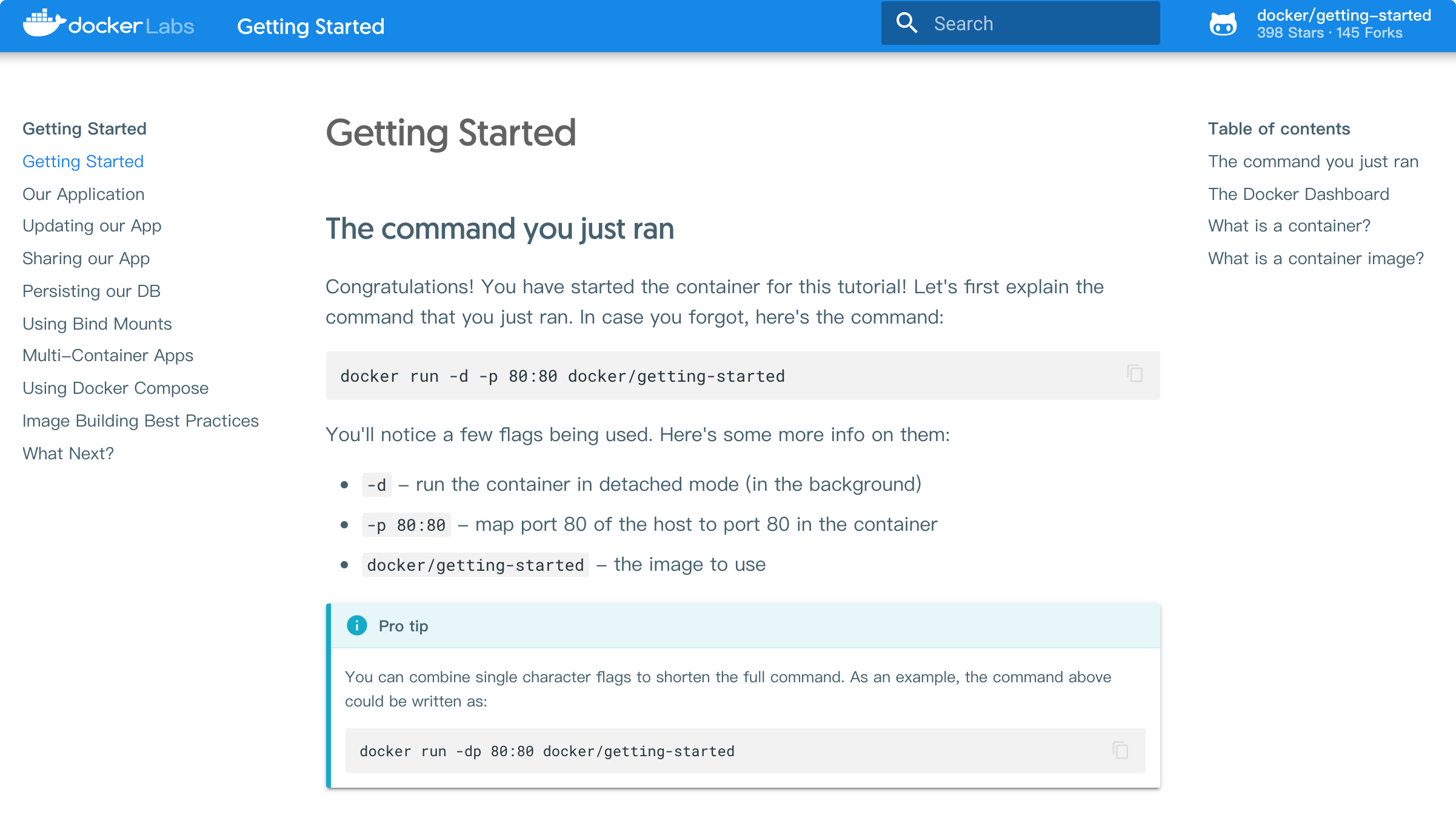This screenshot has width=1456, height=818.
Task: Jump to What is a container image?
Action: [x=1316, y=259]
